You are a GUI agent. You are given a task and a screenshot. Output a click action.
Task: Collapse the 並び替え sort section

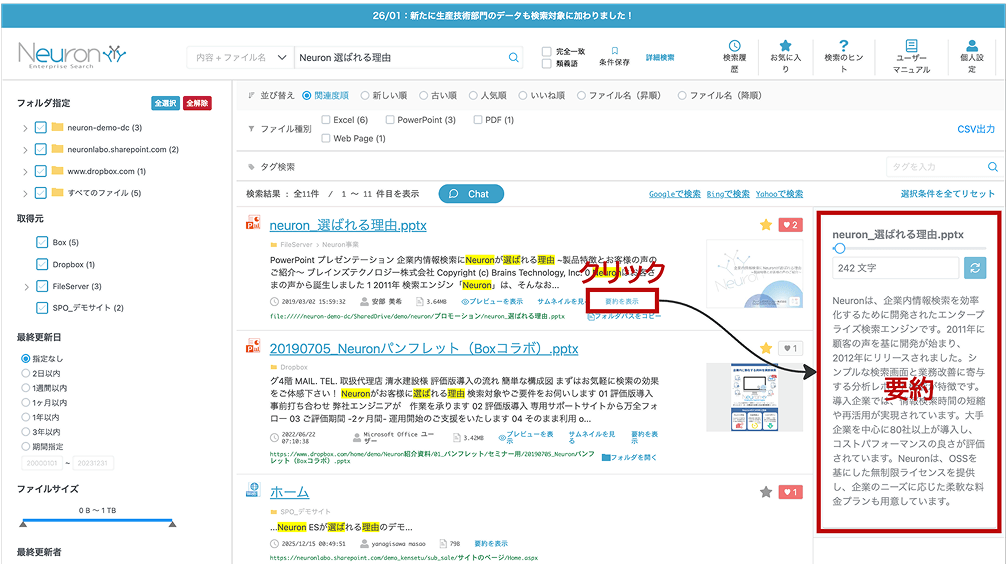251,95
